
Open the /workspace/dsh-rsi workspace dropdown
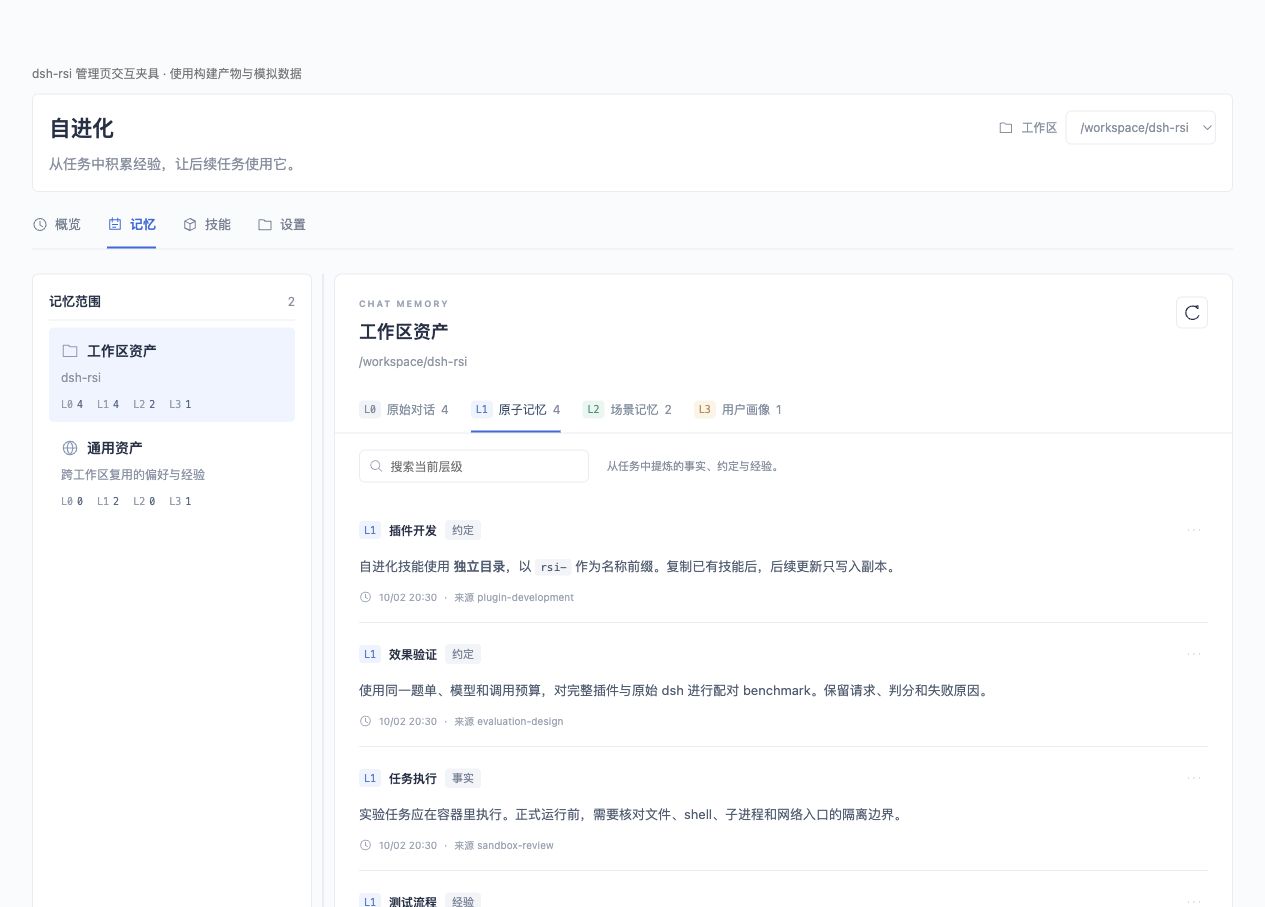click(1141, 128)
